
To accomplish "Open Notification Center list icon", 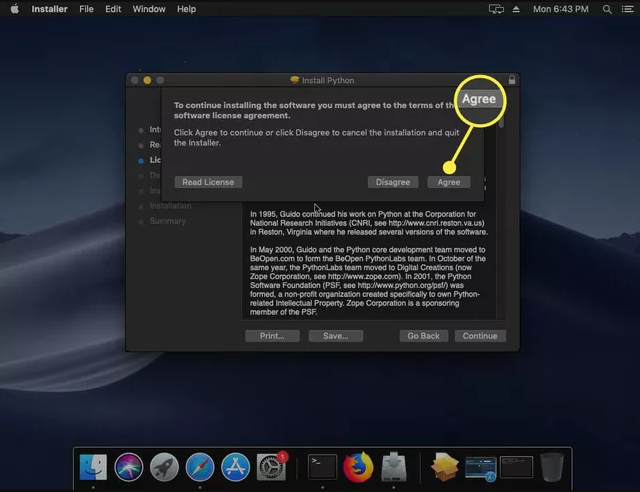I will tap(627, 9).
